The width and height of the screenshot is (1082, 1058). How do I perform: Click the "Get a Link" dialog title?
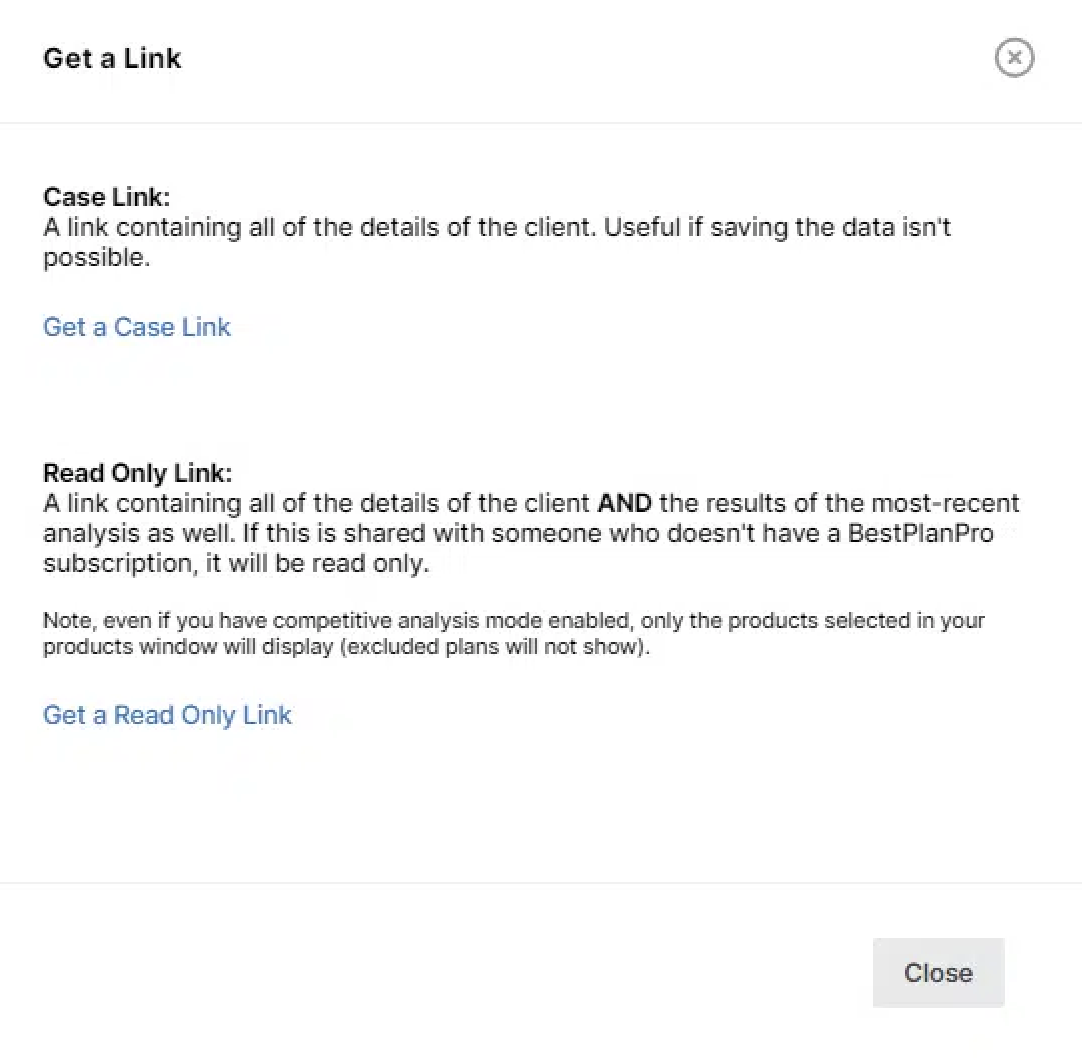(112, 58)
